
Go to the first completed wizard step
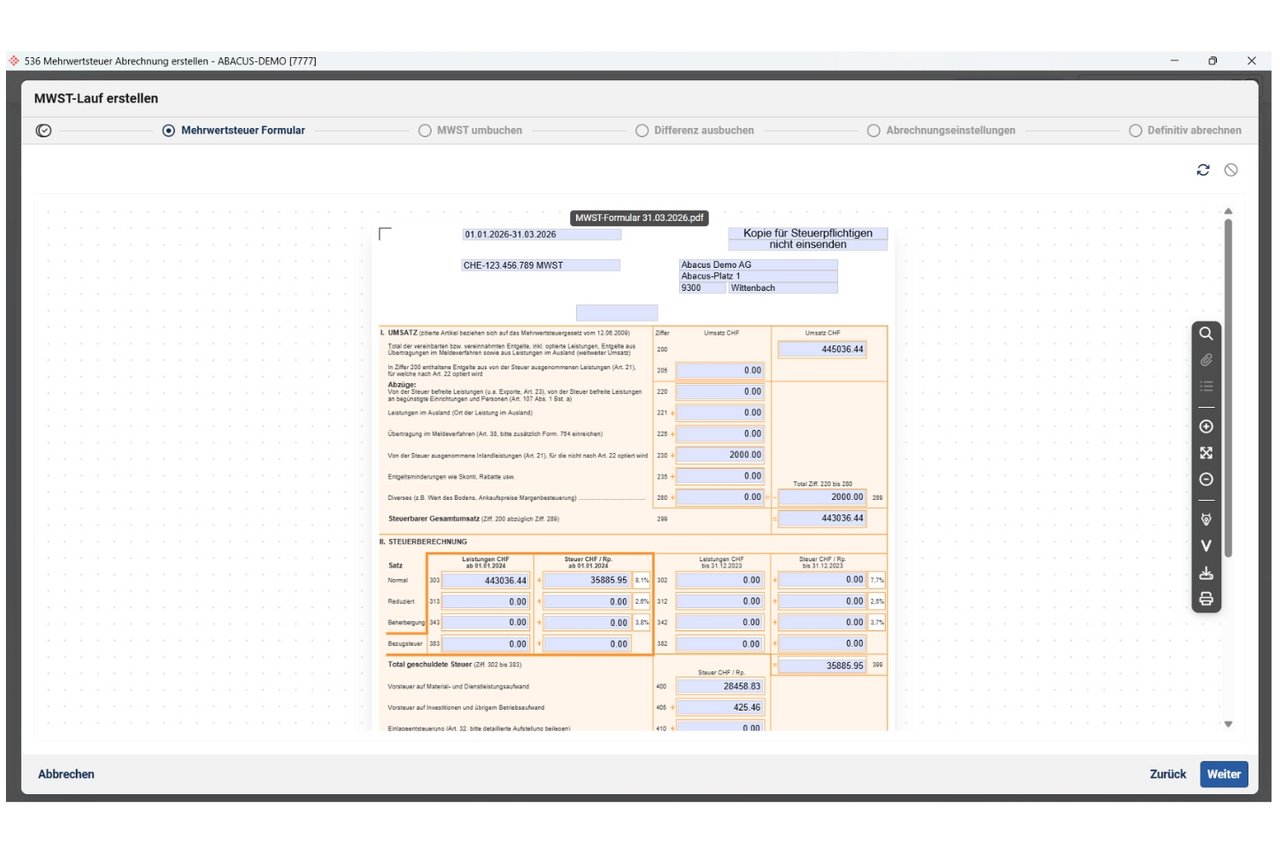tap(43, 130)
